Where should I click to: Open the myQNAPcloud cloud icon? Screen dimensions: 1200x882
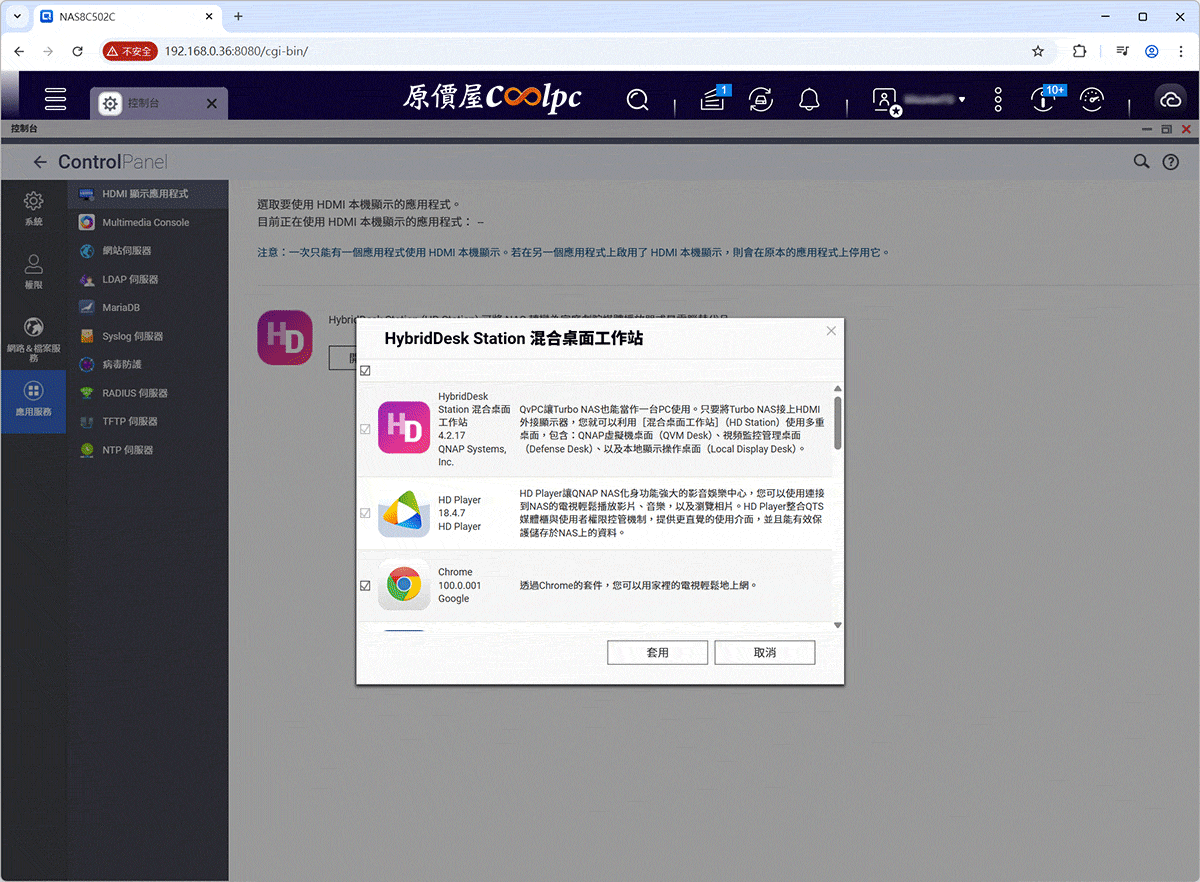pyautogui.click(x=1170, y=99)
